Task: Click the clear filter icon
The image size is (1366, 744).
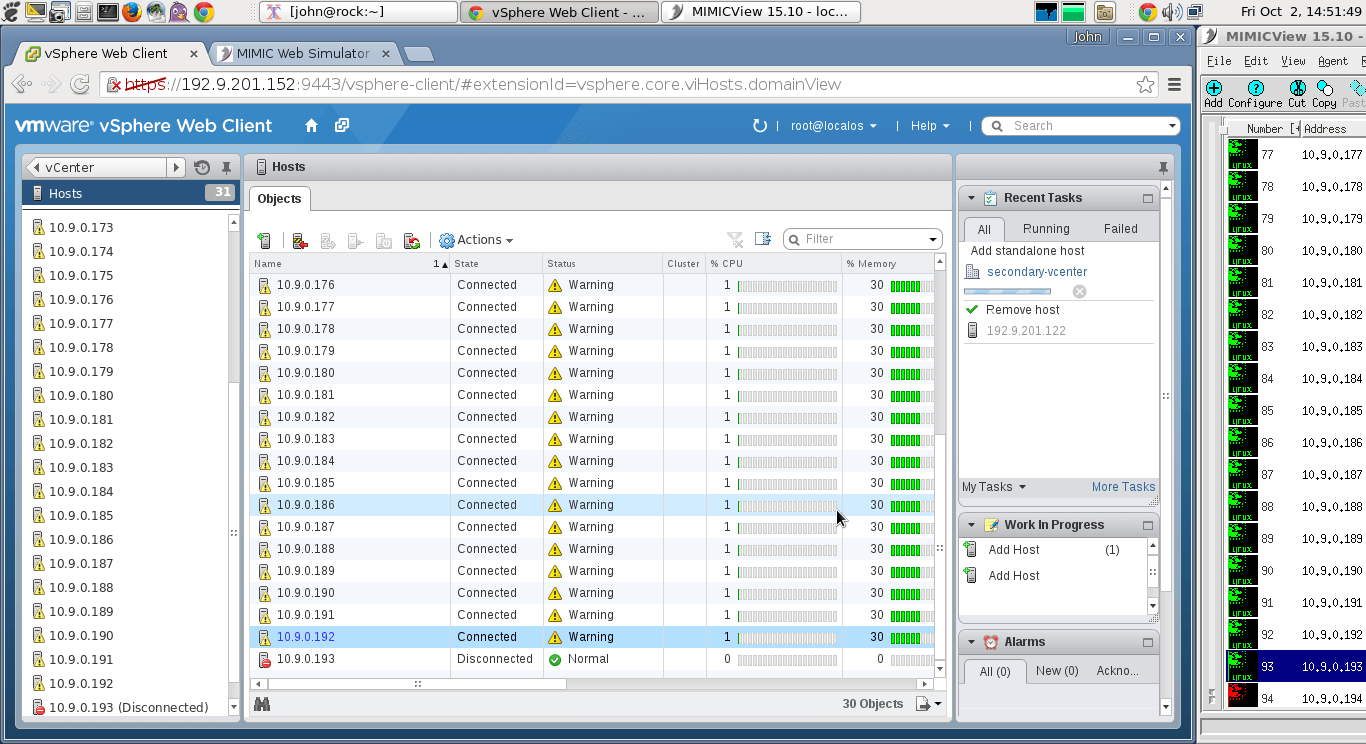Action: coord(735,239)
